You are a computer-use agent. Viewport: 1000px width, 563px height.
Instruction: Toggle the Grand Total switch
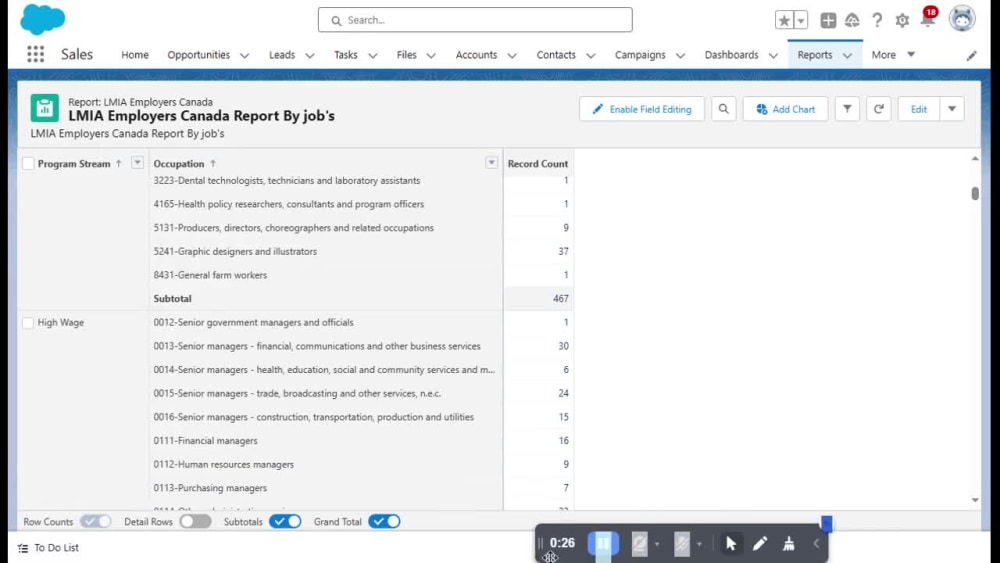[x=385, y=522]
